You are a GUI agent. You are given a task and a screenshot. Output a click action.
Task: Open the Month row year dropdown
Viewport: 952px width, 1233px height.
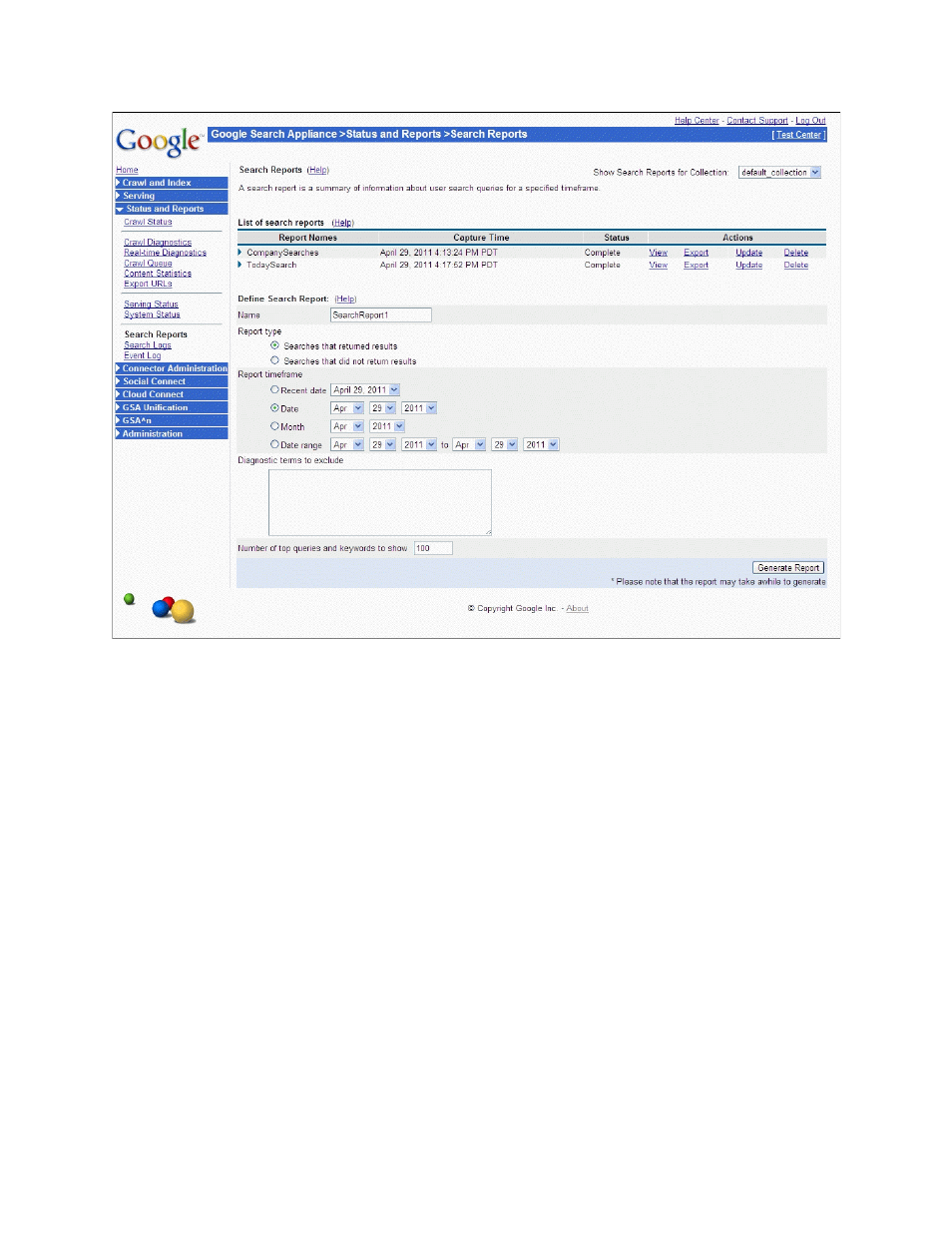point(387,426)
